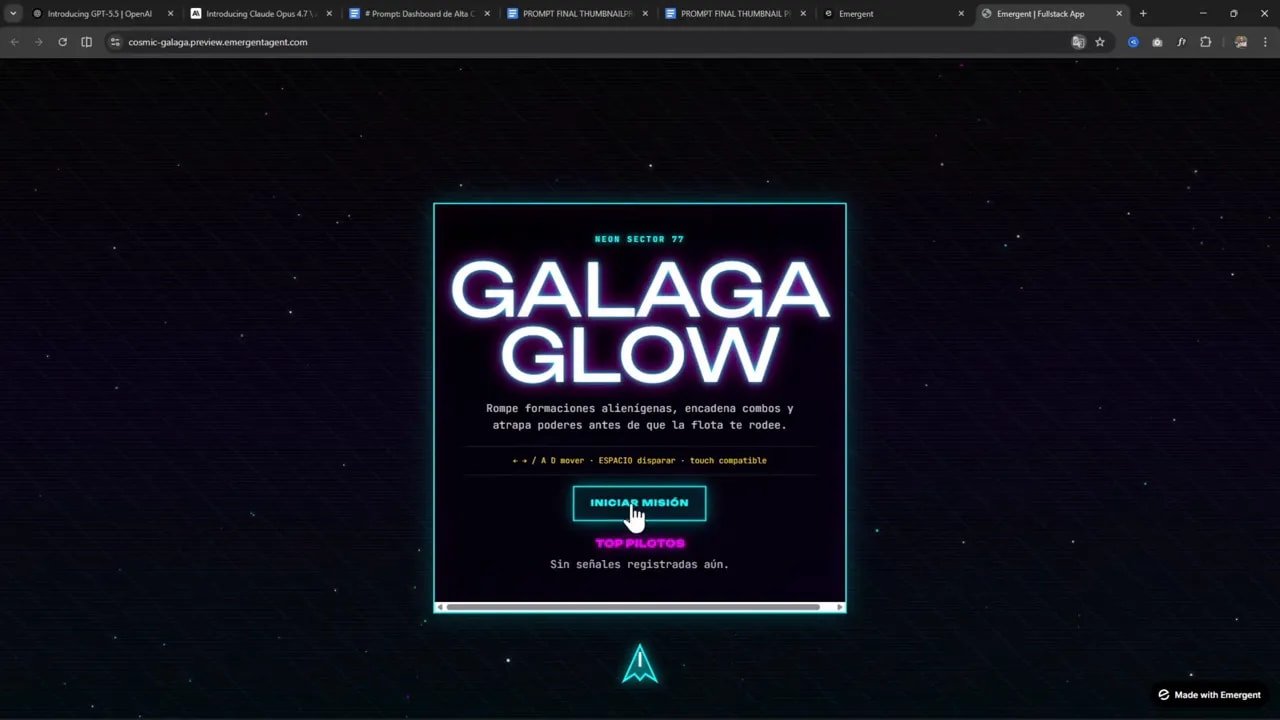Open the Made with Emergent badge
1280x720 pixels.
(1209, 695)
